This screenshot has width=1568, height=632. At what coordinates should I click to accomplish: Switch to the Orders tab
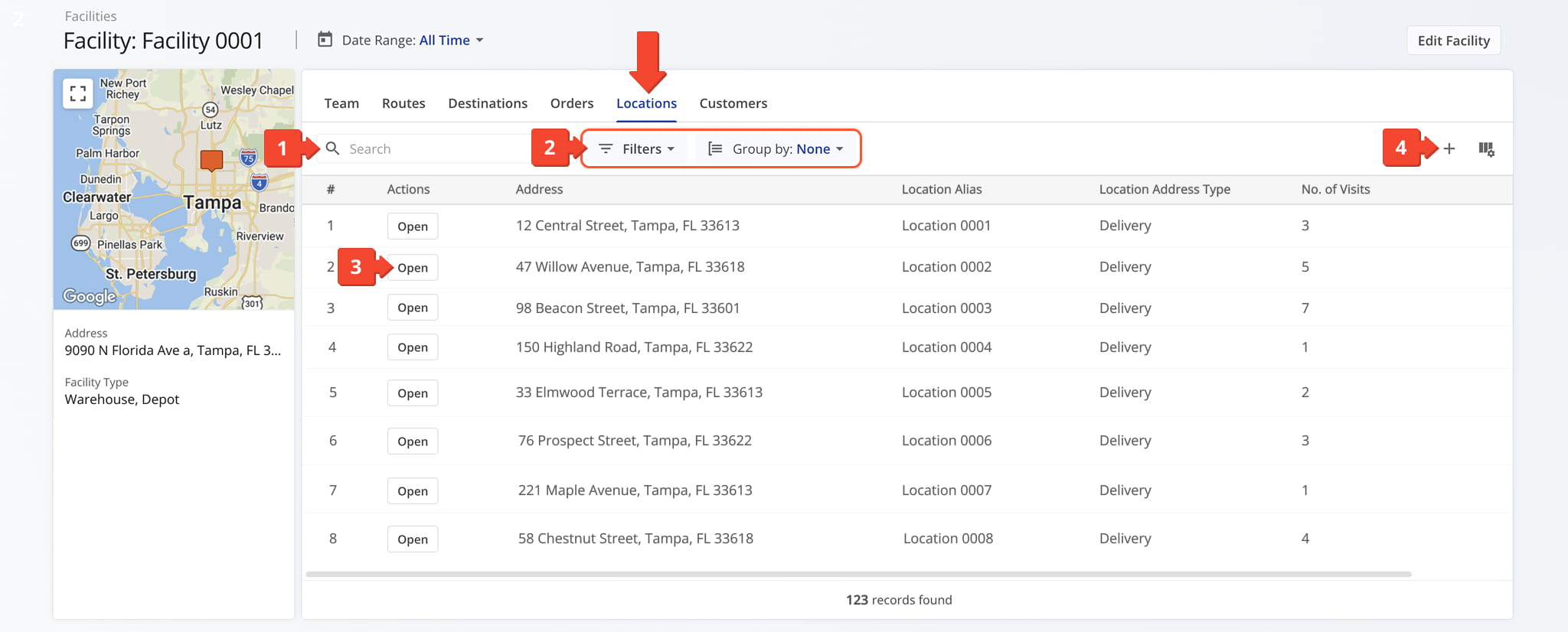point(571,103)
